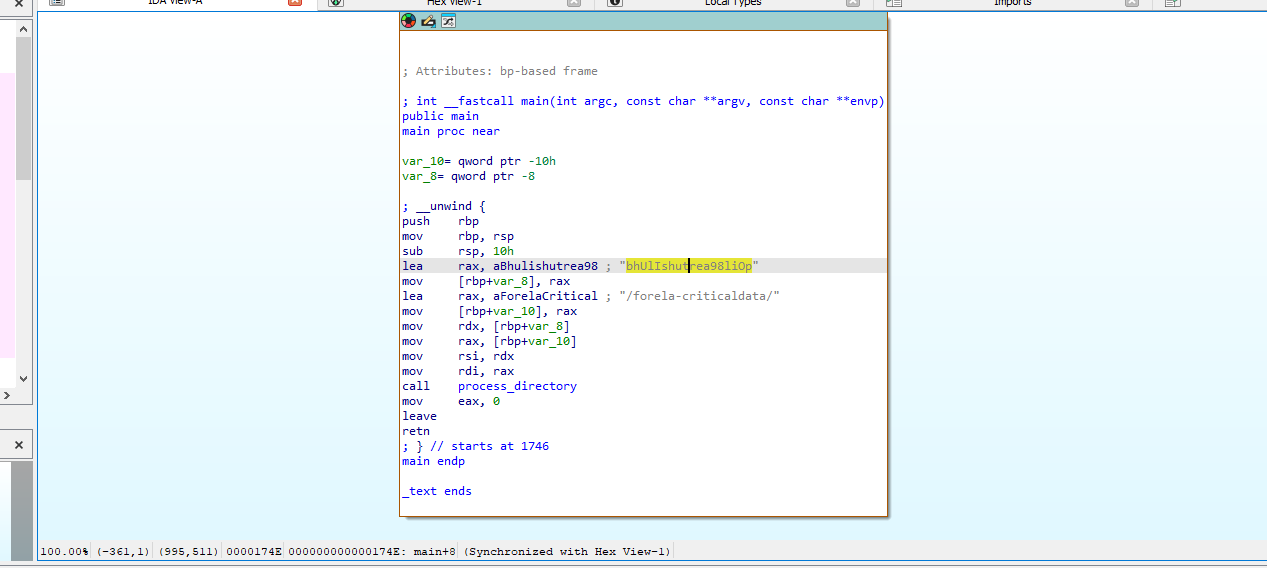Click the "000000000000174E: main+8" status entry

tap(373, 551)
